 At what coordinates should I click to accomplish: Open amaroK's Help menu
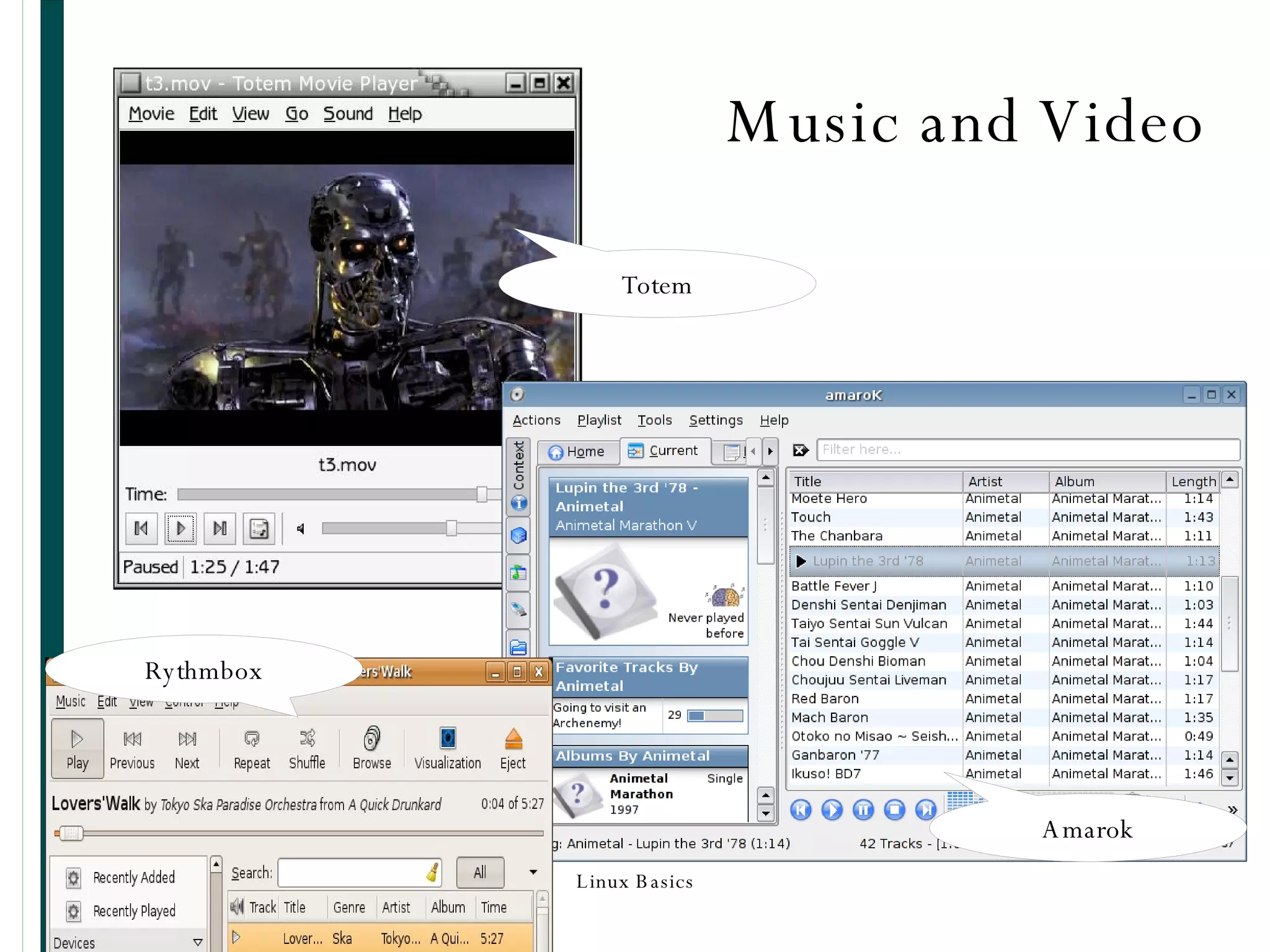point(774,420)
